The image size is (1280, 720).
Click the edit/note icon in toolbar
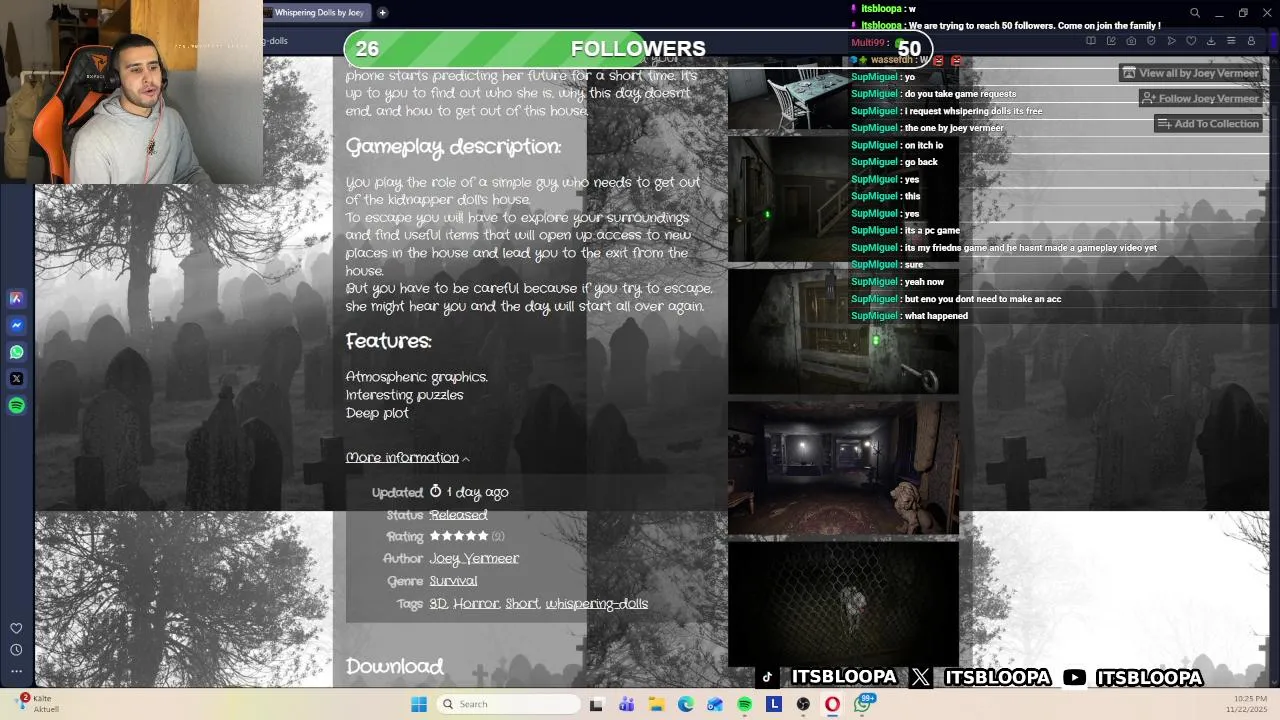click(1111, 41)
